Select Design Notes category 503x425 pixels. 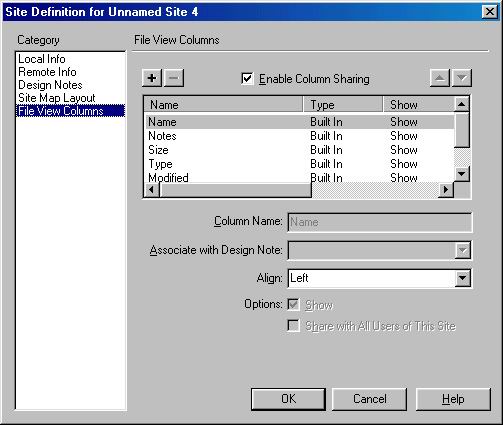[x=50, y=85]
